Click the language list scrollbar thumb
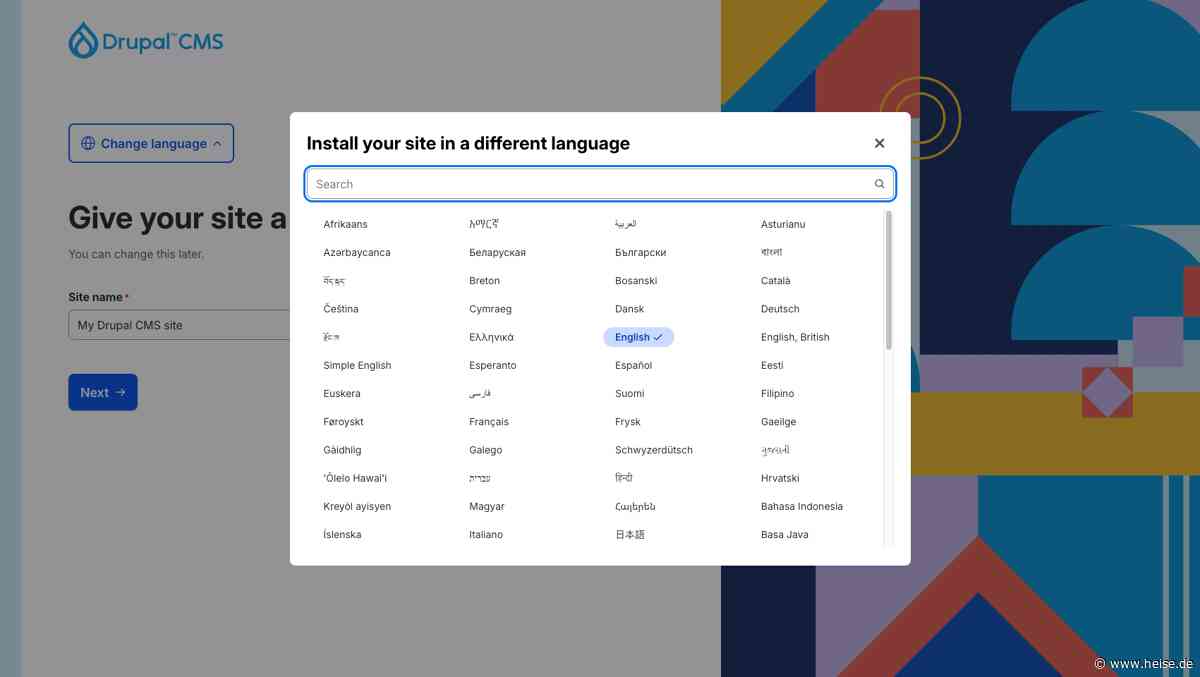 [889, 280]
